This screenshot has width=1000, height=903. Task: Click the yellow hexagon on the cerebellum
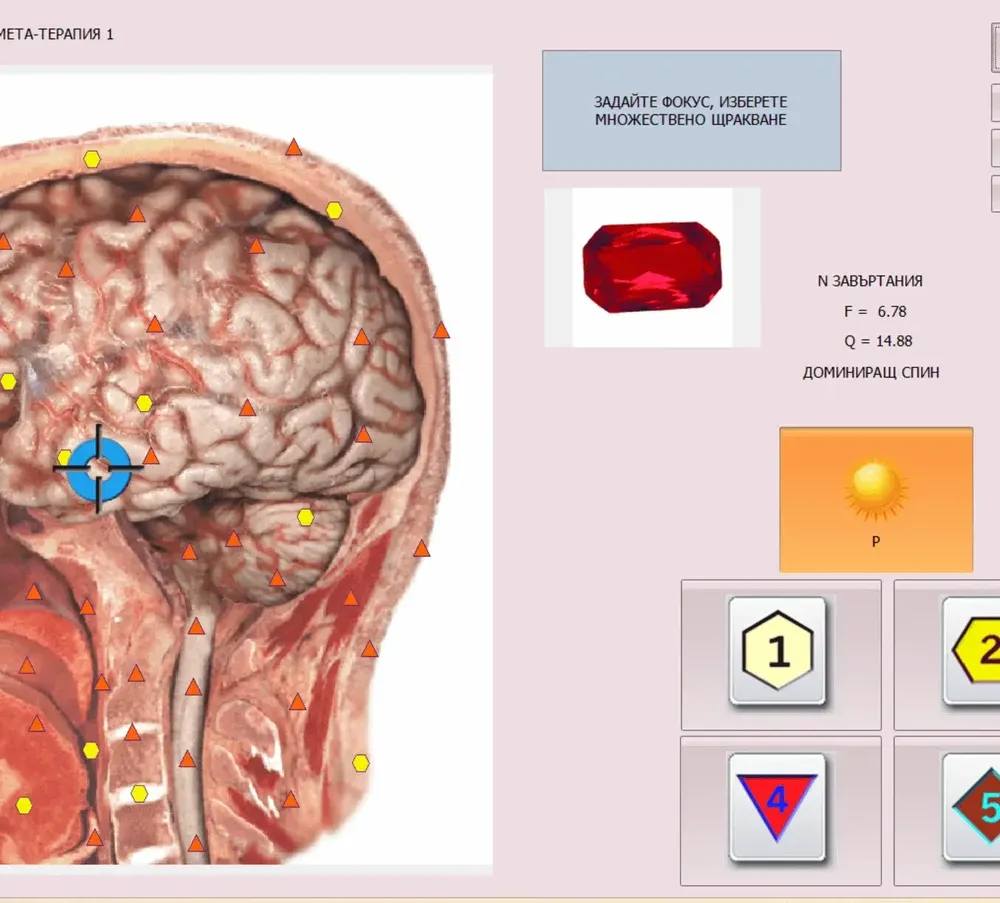point(305,517)
